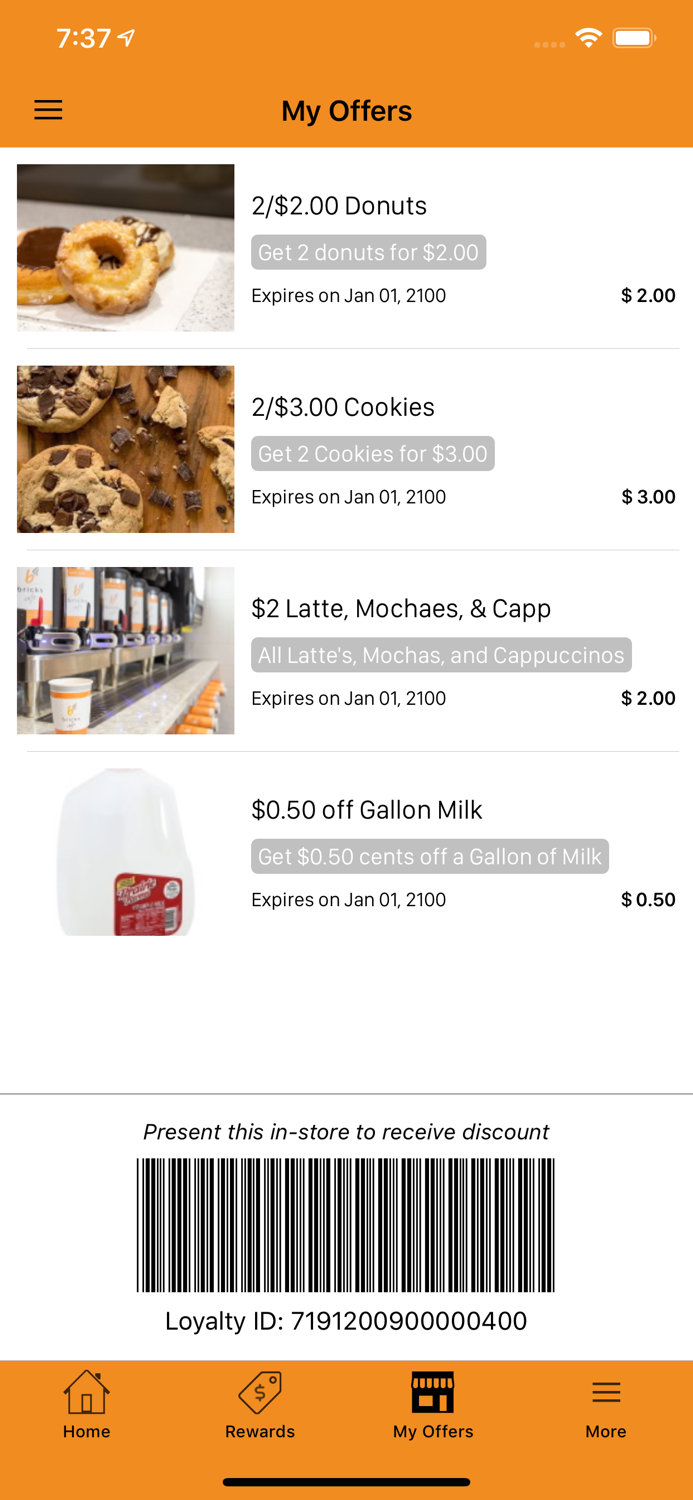Tap the loyalty barcode
This screenshot has width=693, height=1500.
tap(346, 1224)
